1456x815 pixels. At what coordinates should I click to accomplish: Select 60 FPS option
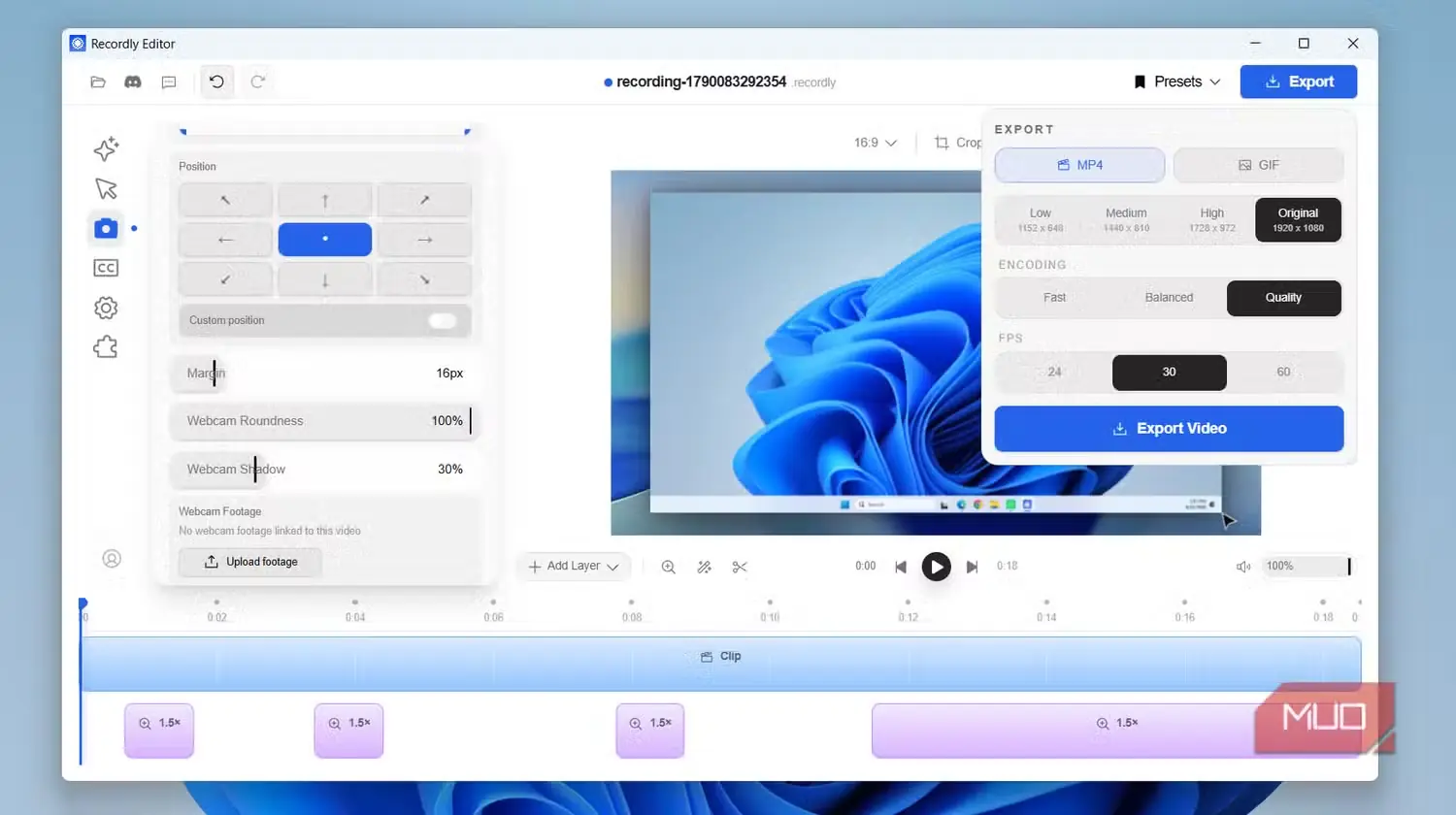coord(1283,373)
